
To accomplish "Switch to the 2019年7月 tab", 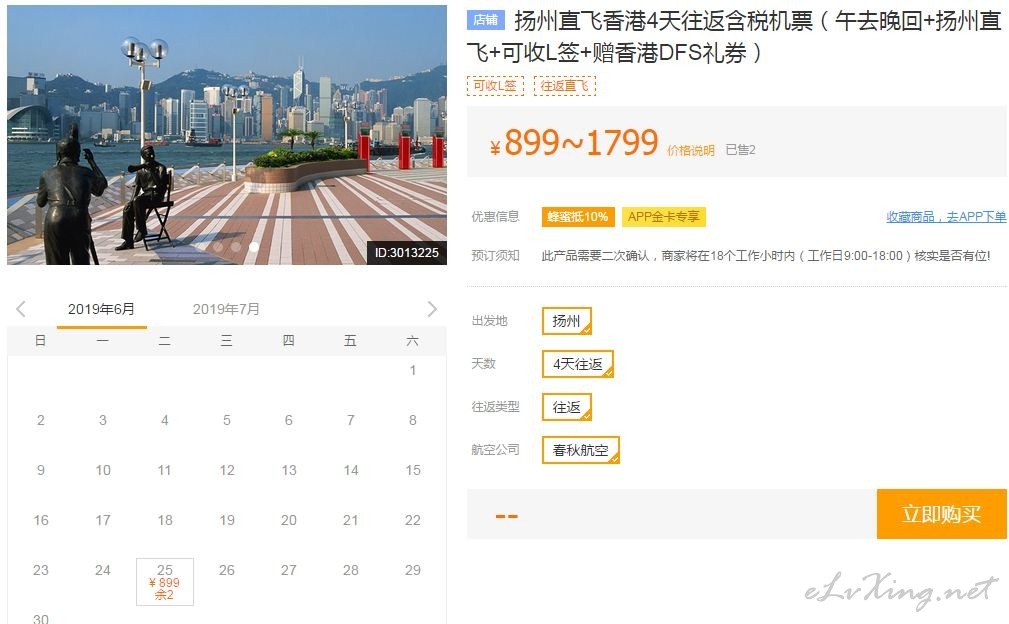I will pos(227,309).
